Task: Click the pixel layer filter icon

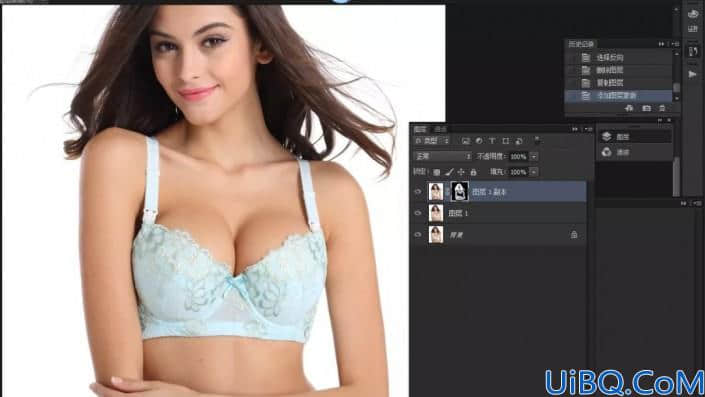Action: pos(466,141)
